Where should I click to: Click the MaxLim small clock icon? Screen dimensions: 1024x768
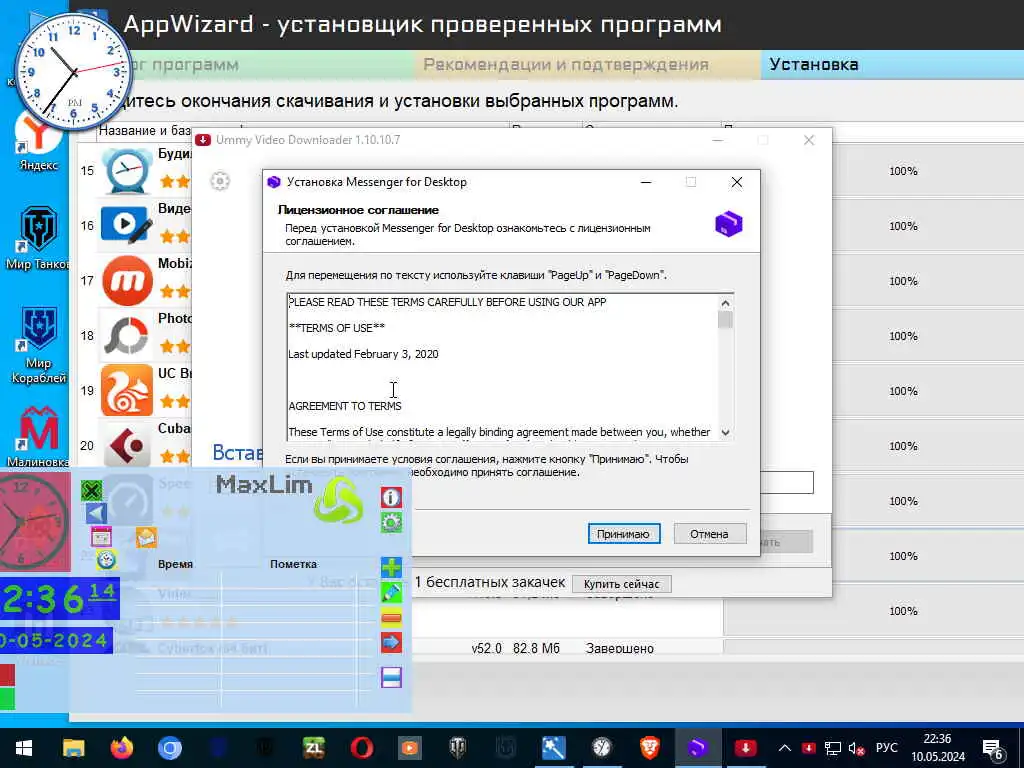[x=106, y=560]
